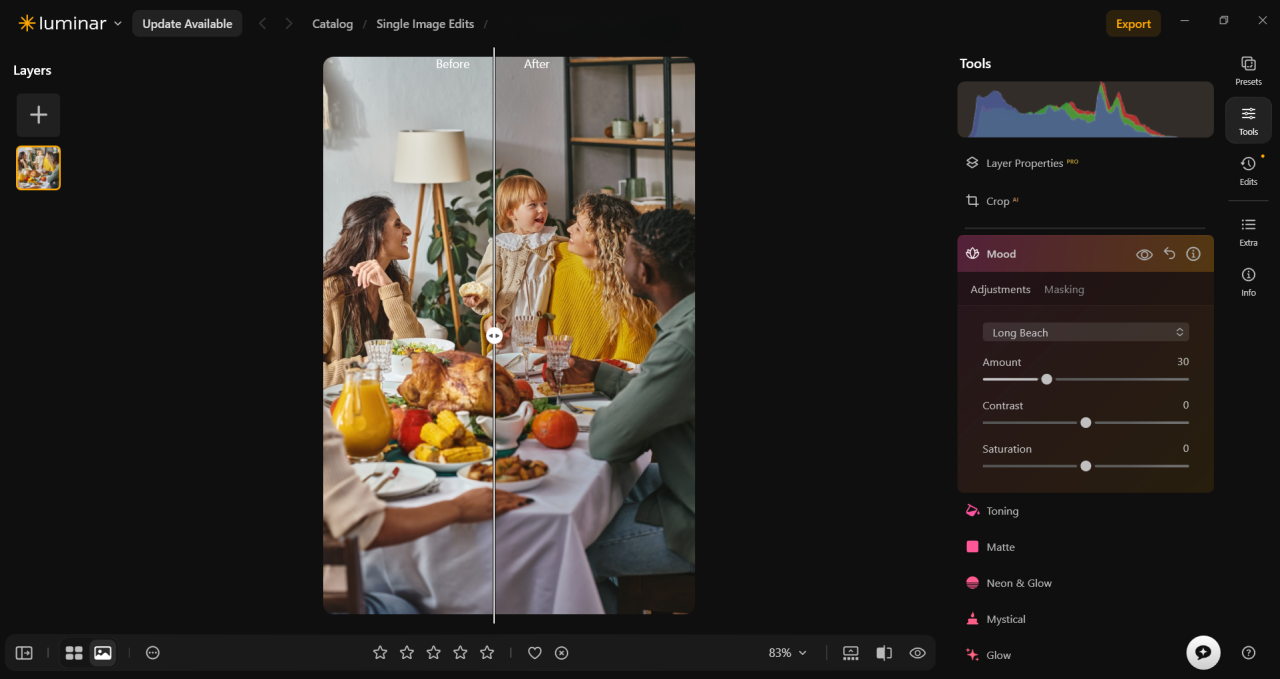Click the before/after divider handle
Screen dimensions: 1280x679
(494, 336)
